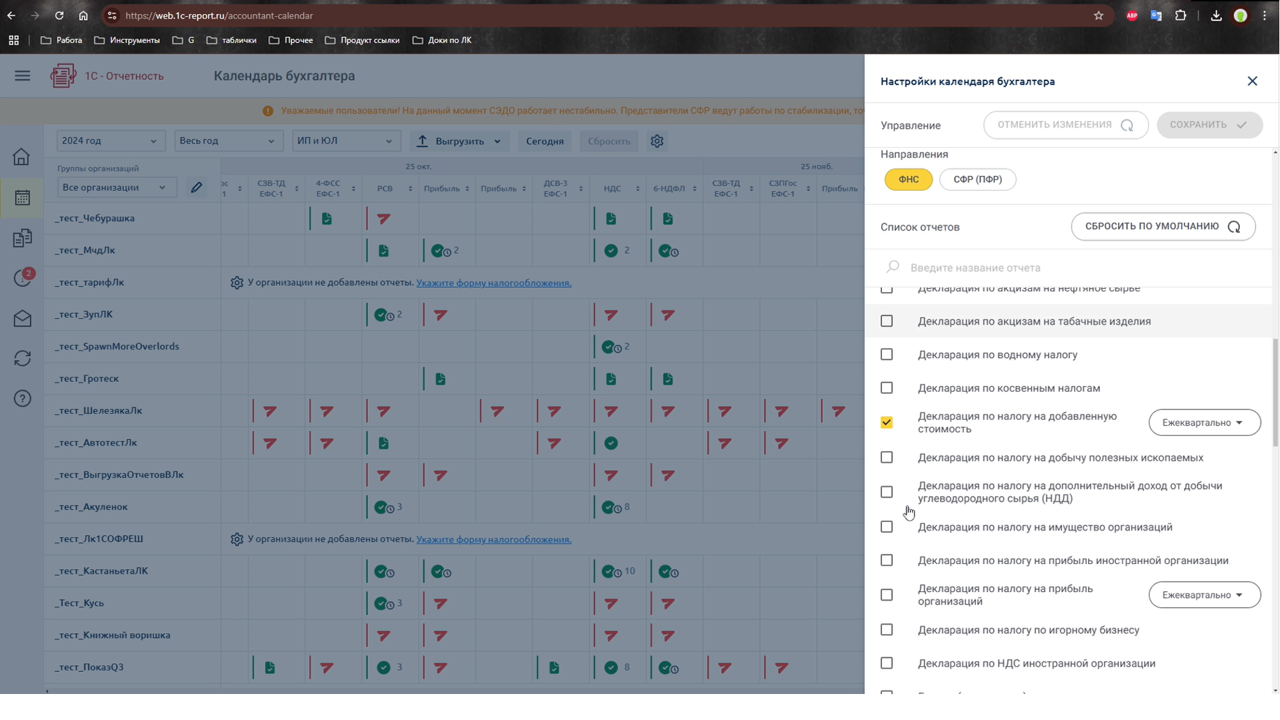Select organization _тест_Книжный воришка
The image size is (1280, 720).
(x=113, y=635)
